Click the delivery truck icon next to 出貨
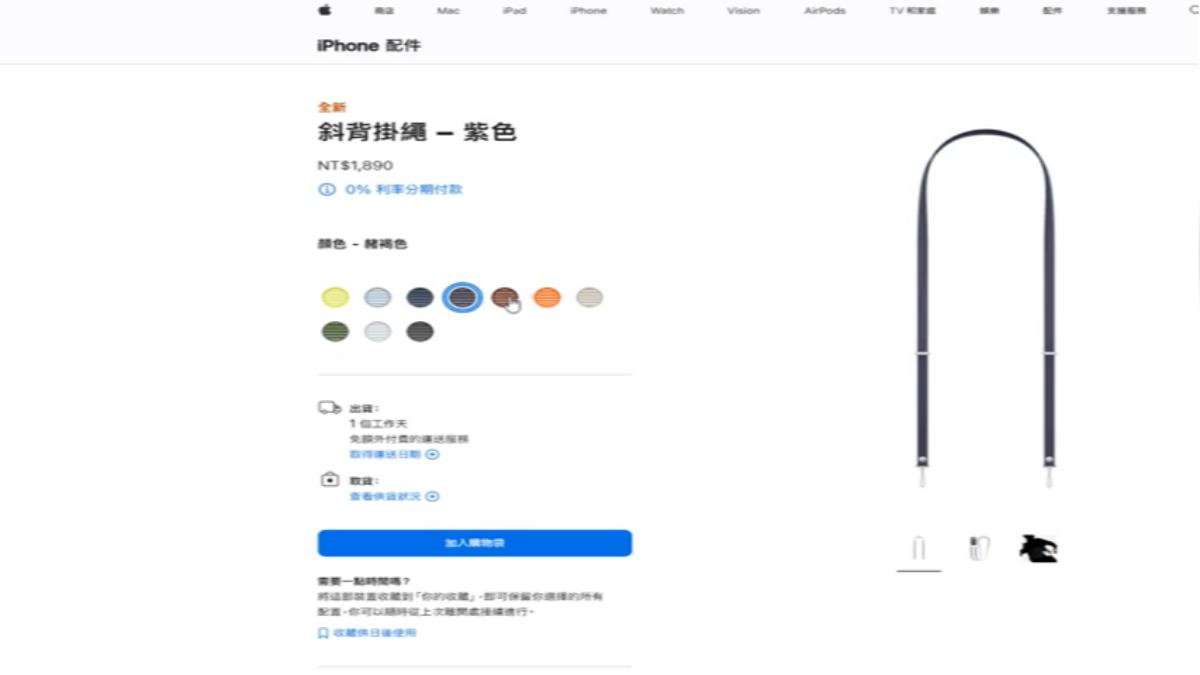Screen dimensions: 1200x675 coord(330,408)
